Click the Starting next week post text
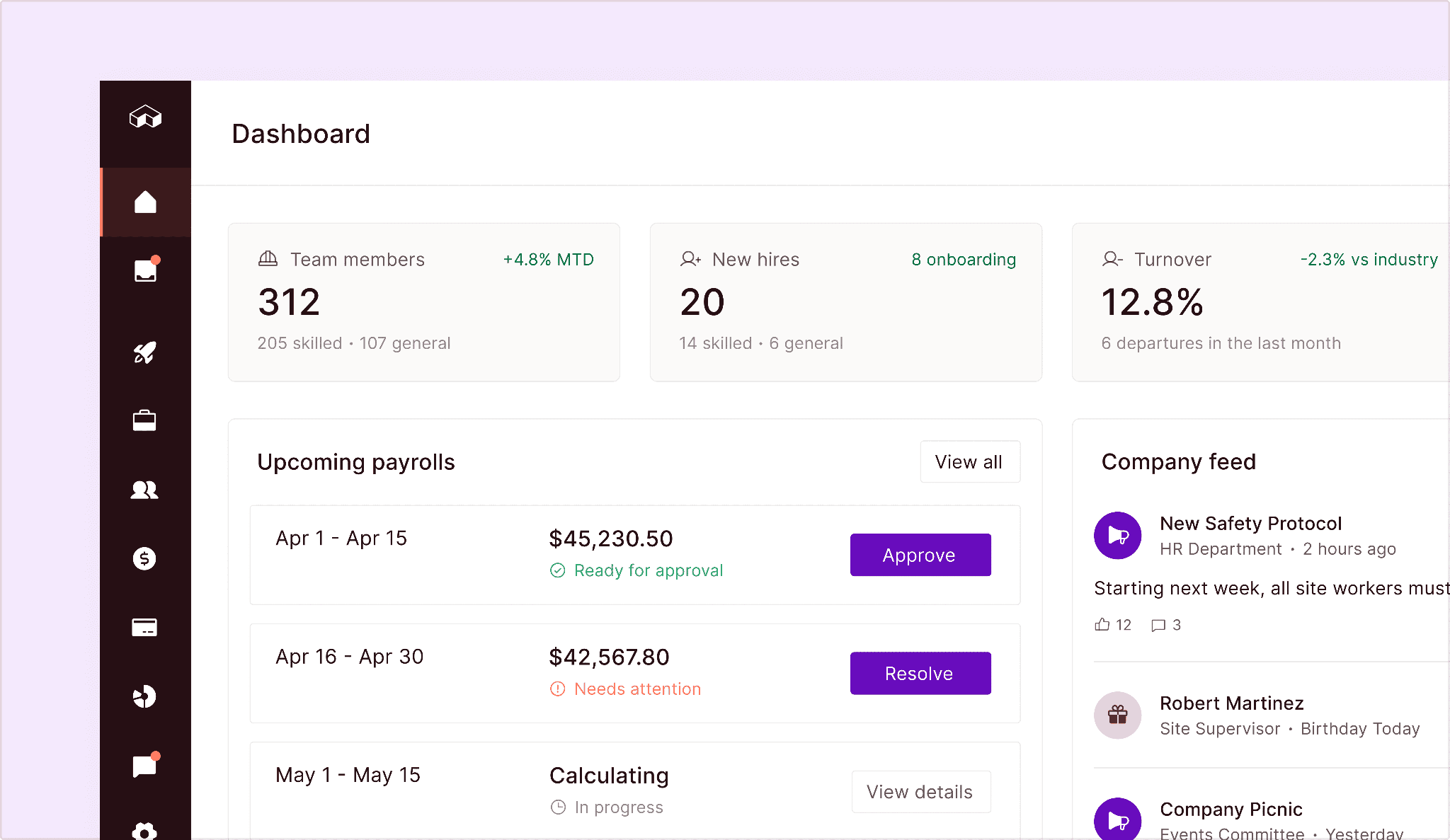 coord(1272,588)
